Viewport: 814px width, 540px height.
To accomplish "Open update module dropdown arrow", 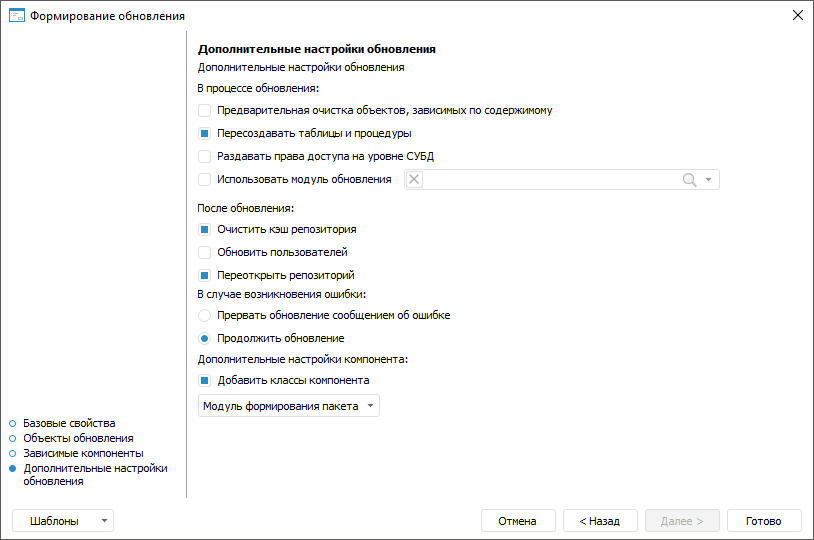I will pyautogui.click(x=708, y=180).
